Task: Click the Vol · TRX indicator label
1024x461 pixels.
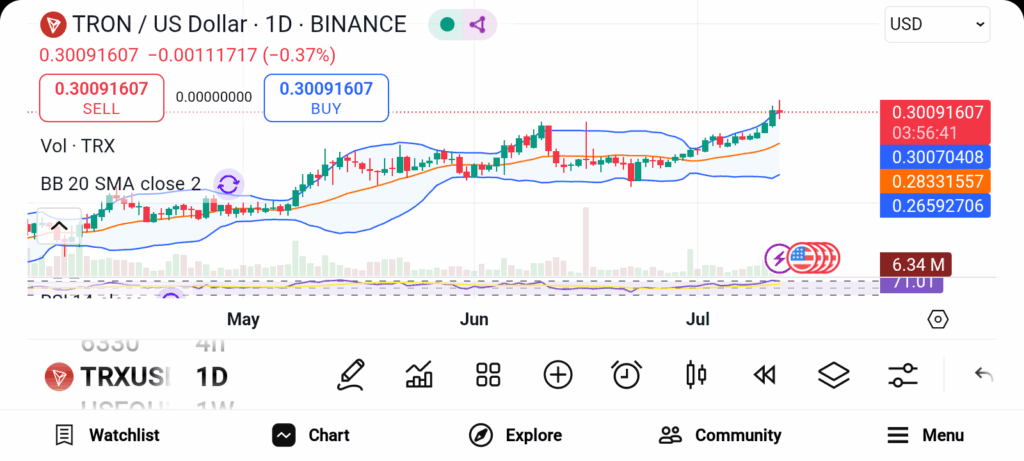Action: pyautogui.click(x=77, y=146)
